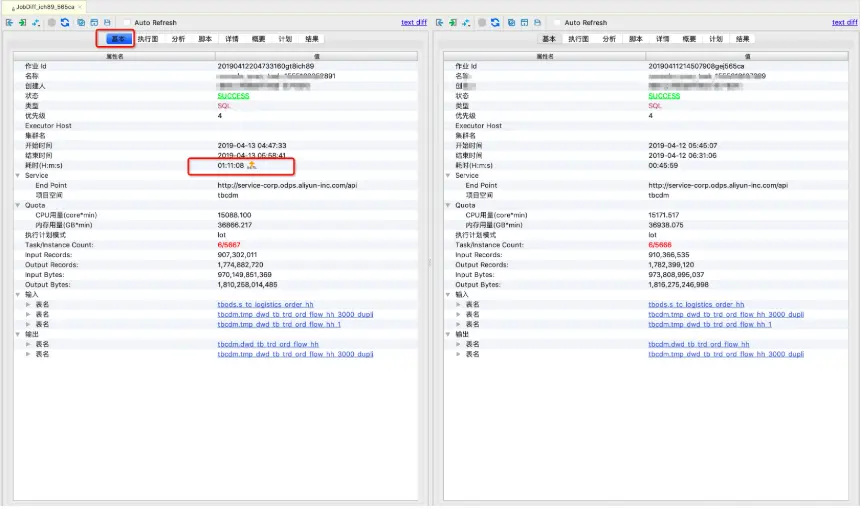The width and height of the screenshot is (862, 509).
Task: Open tbcdm.tmp_dwd_tb_trd_ord_flow_hh_1 link in left pane
Action: tap(279, 324)
